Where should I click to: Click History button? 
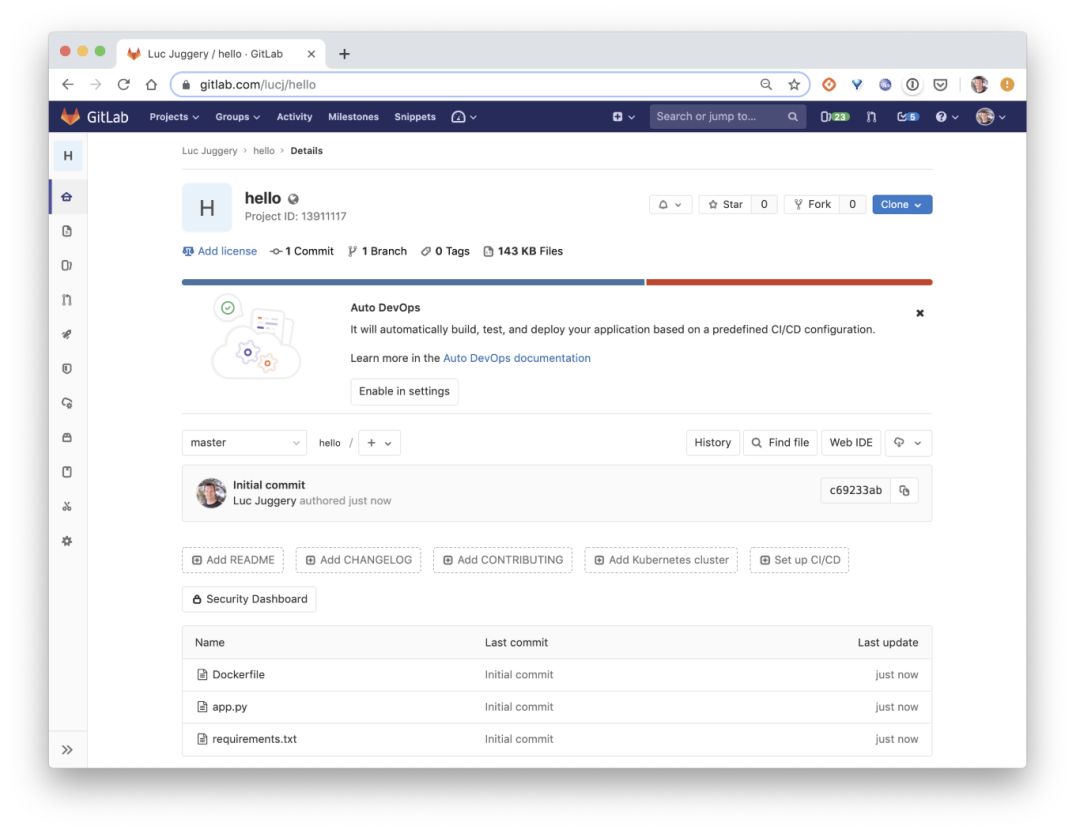[712, 442]
